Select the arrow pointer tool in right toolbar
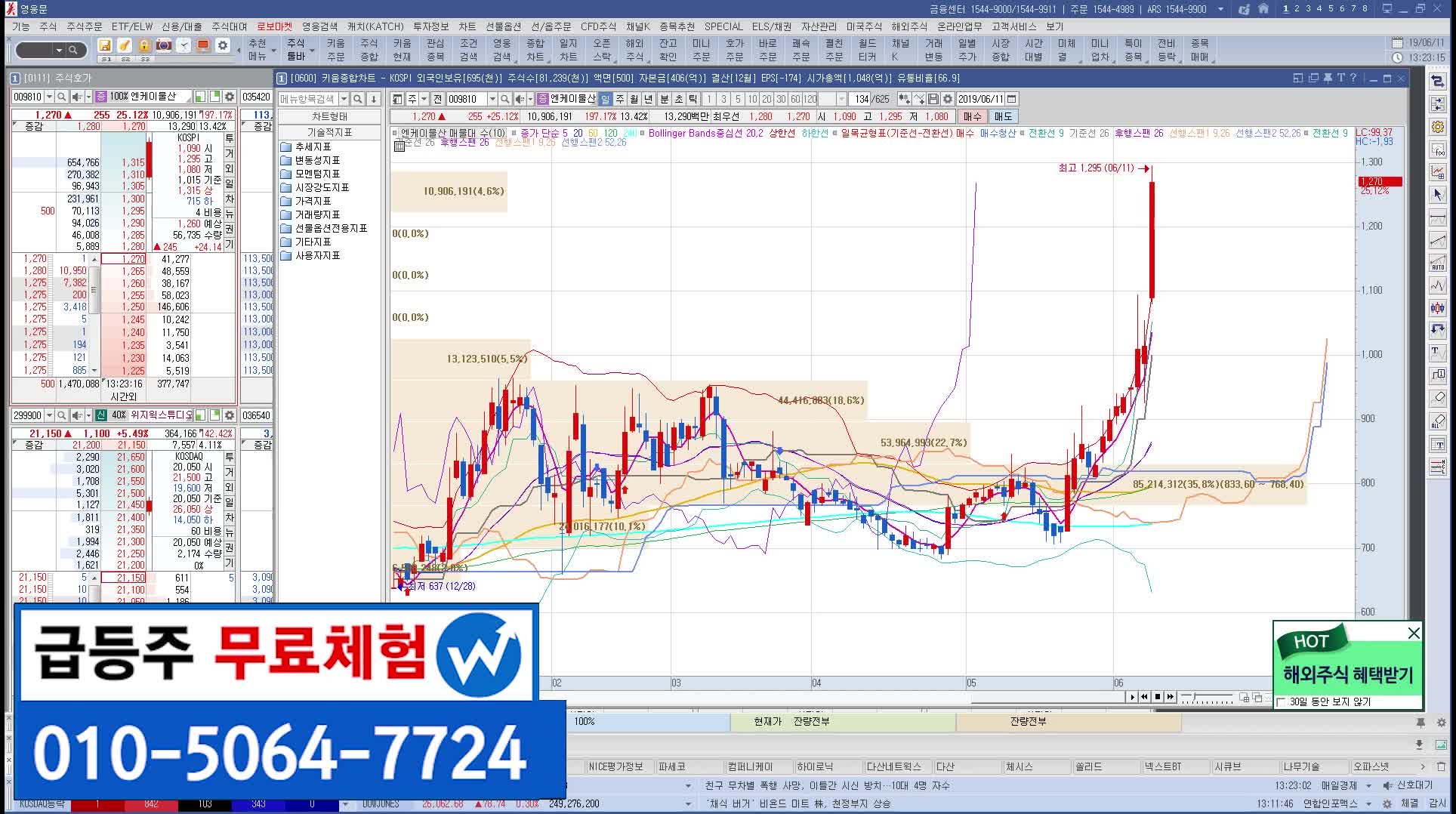This screenshot has height=814, width=1456. [1438, 194]
